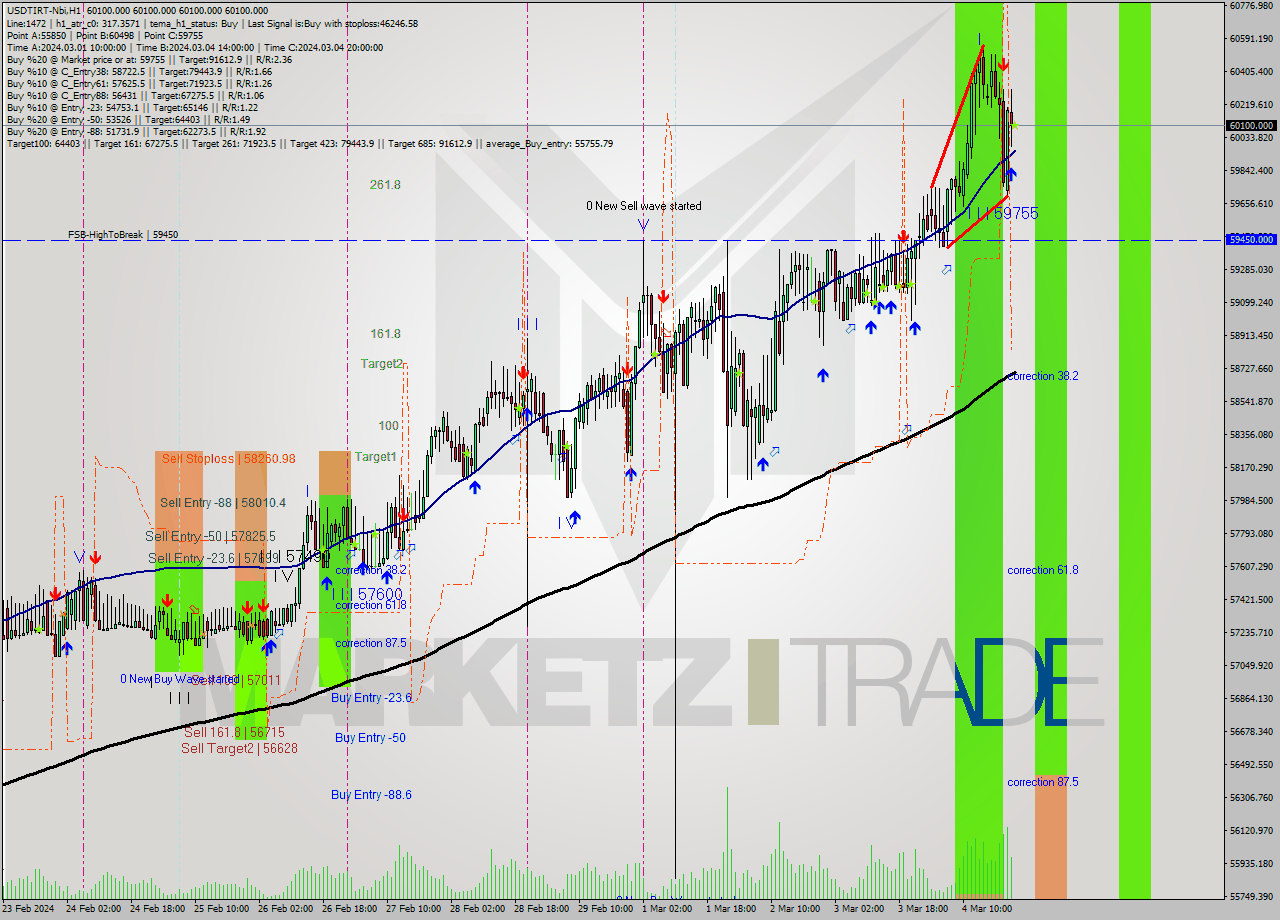Screen dimensions: 1280x920
Task: Click the '3 Mar 18:00' time axis label
Action: pos(925,909)
